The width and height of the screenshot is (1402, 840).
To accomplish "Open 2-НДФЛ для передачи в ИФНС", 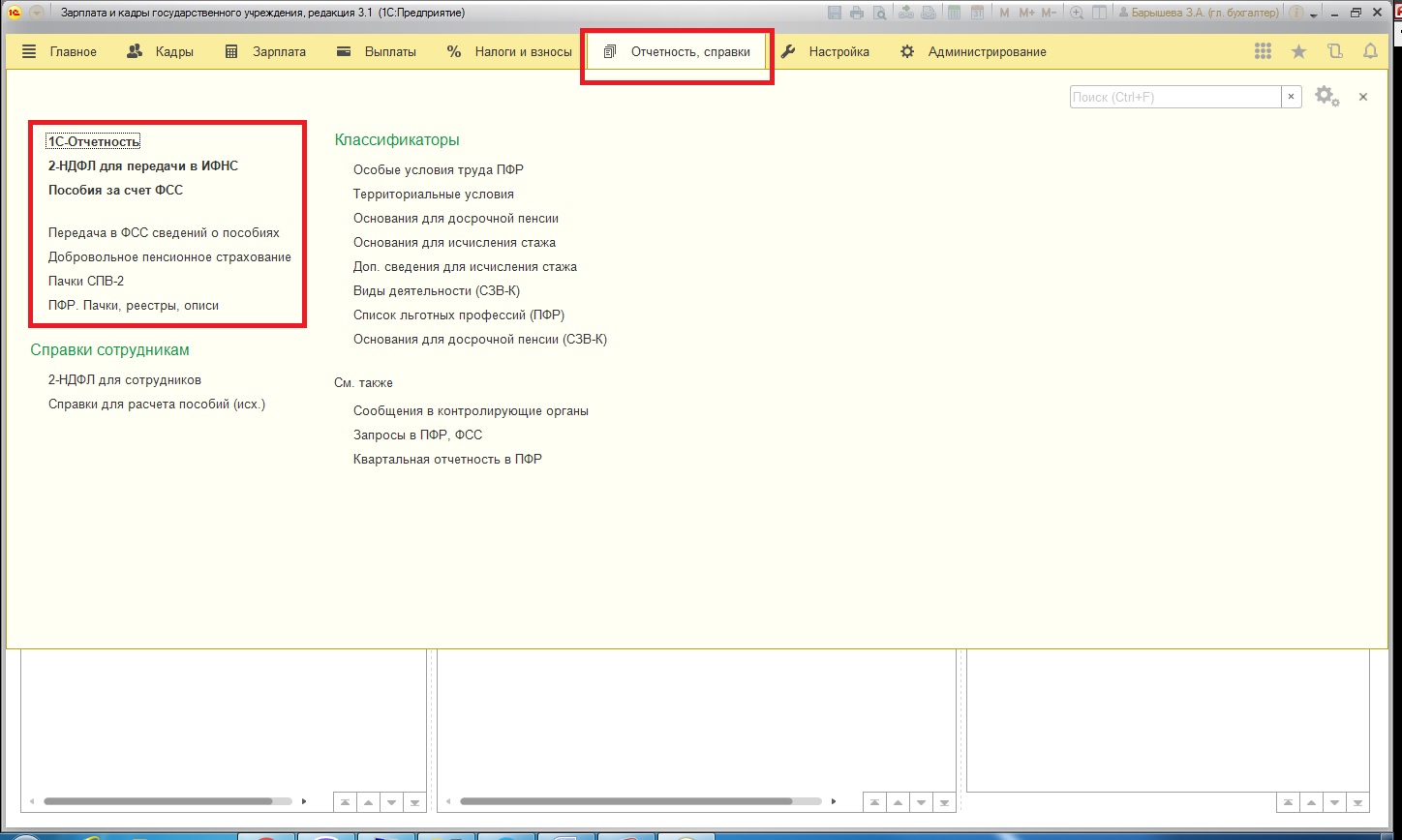I will [143, 165].
